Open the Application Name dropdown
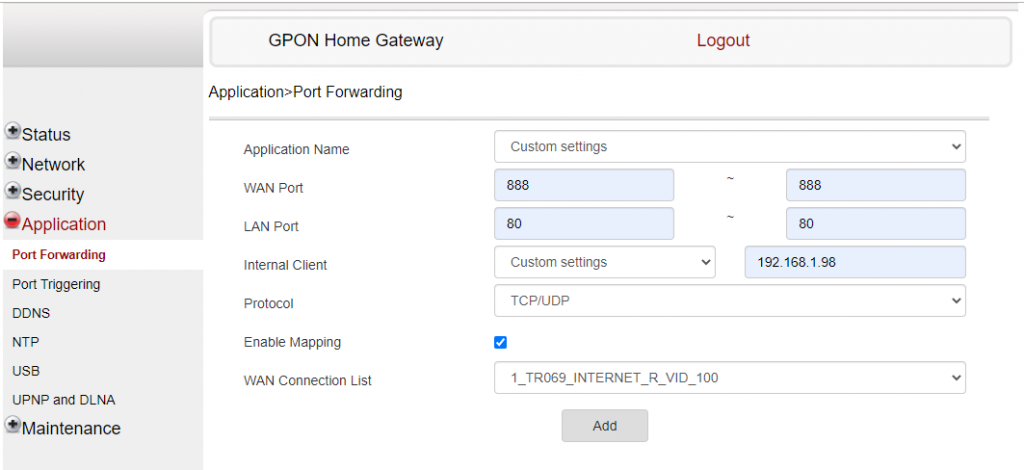 pos(729,147)
